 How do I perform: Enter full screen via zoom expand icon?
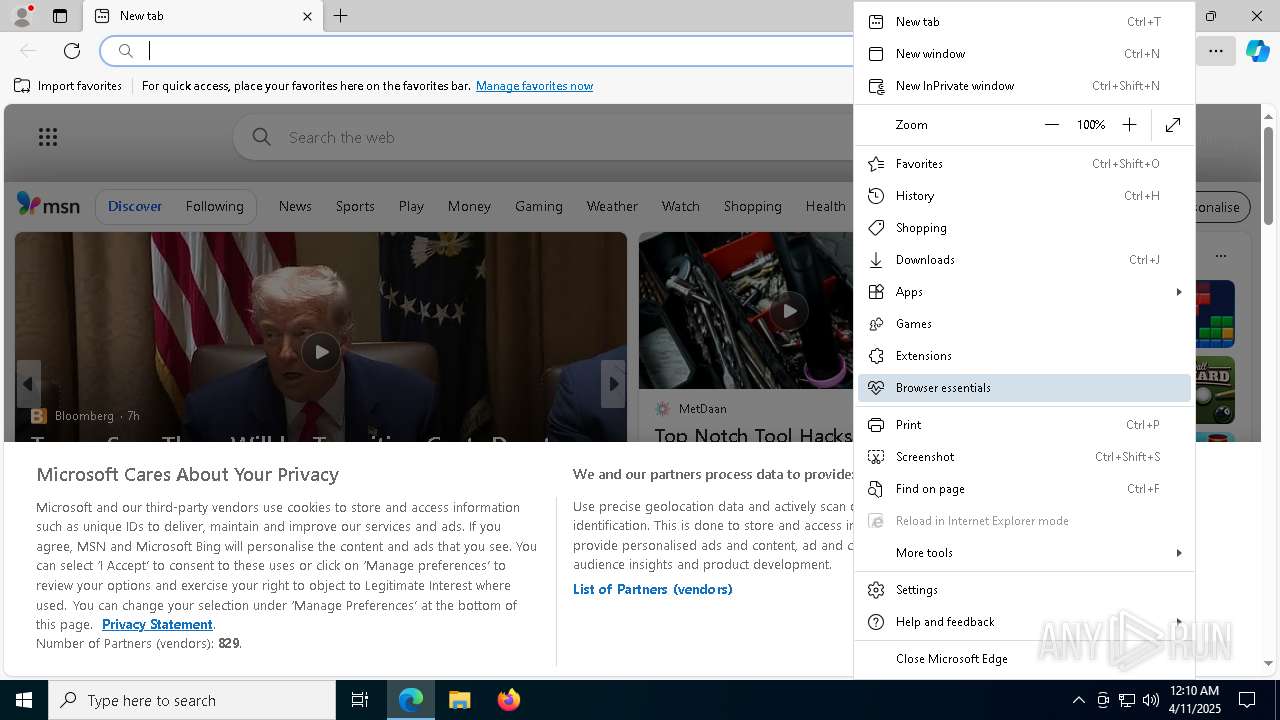(x=1173, y=124)
